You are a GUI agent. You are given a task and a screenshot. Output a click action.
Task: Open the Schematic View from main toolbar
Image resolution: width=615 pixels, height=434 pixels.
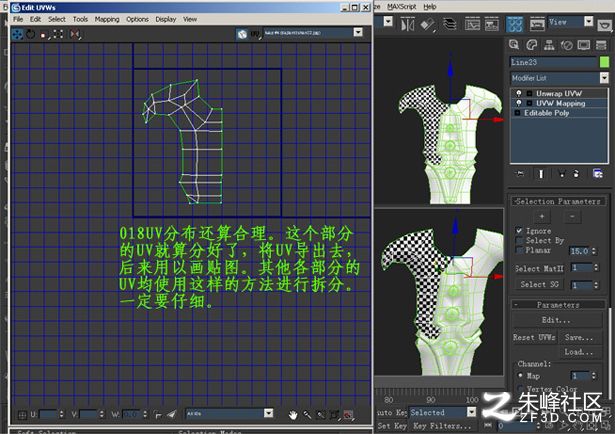[x=491, y=24]
